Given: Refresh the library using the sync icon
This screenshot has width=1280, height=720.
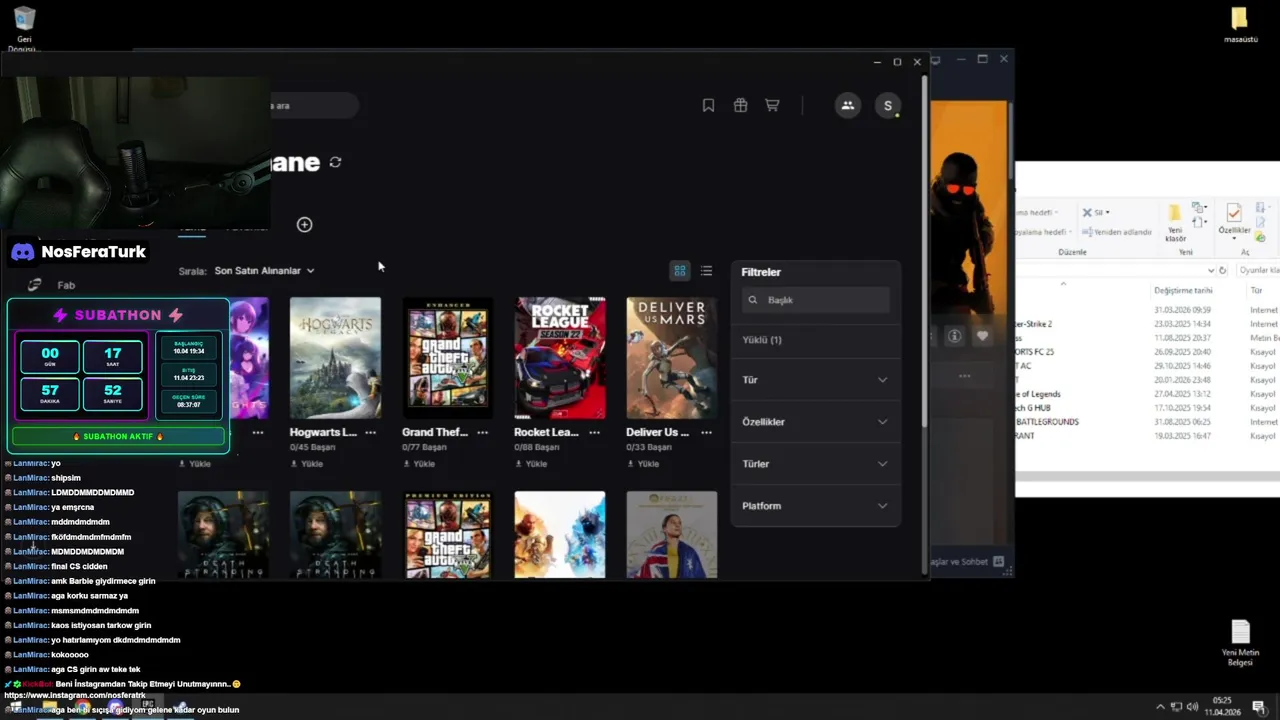Looking at the screenshot, I should (335, 162).
